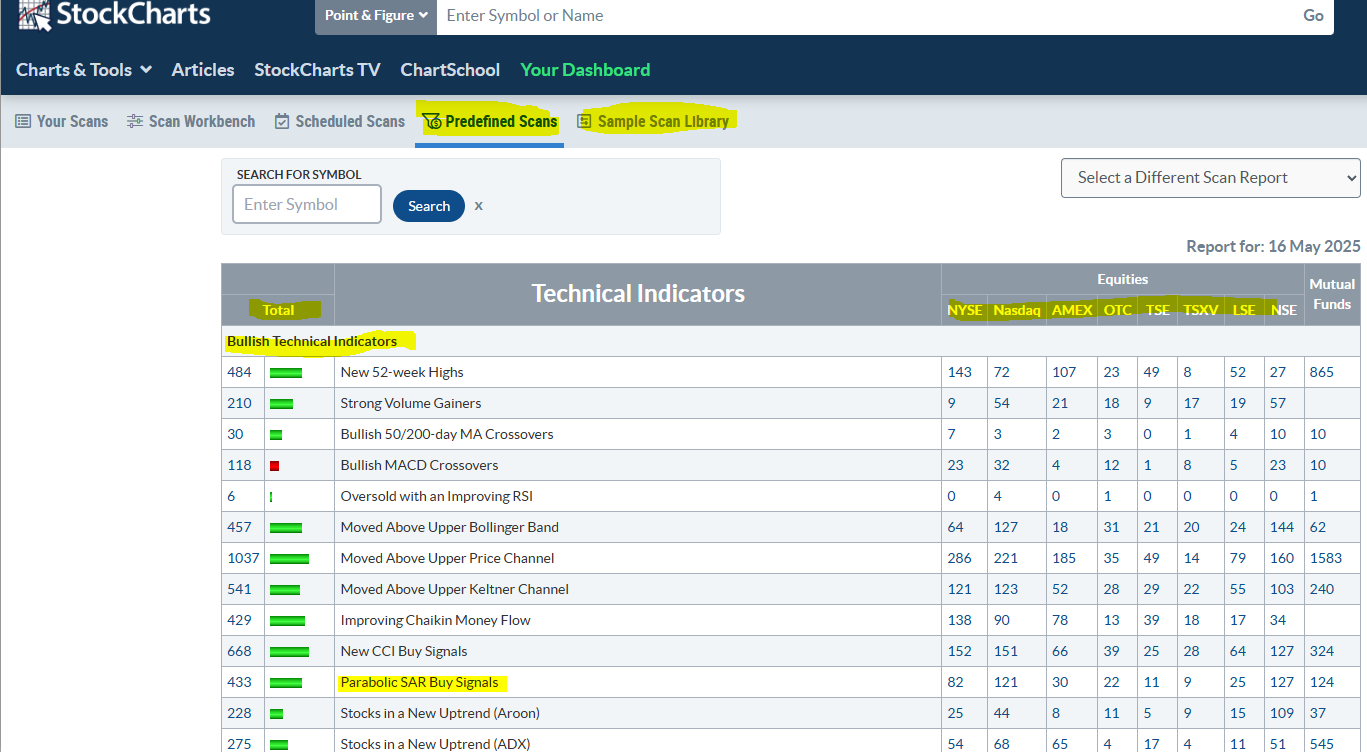Open the Select a Different Scan Report dropdown
This screenshot has width=1367, height=752.
[1211, 178]
